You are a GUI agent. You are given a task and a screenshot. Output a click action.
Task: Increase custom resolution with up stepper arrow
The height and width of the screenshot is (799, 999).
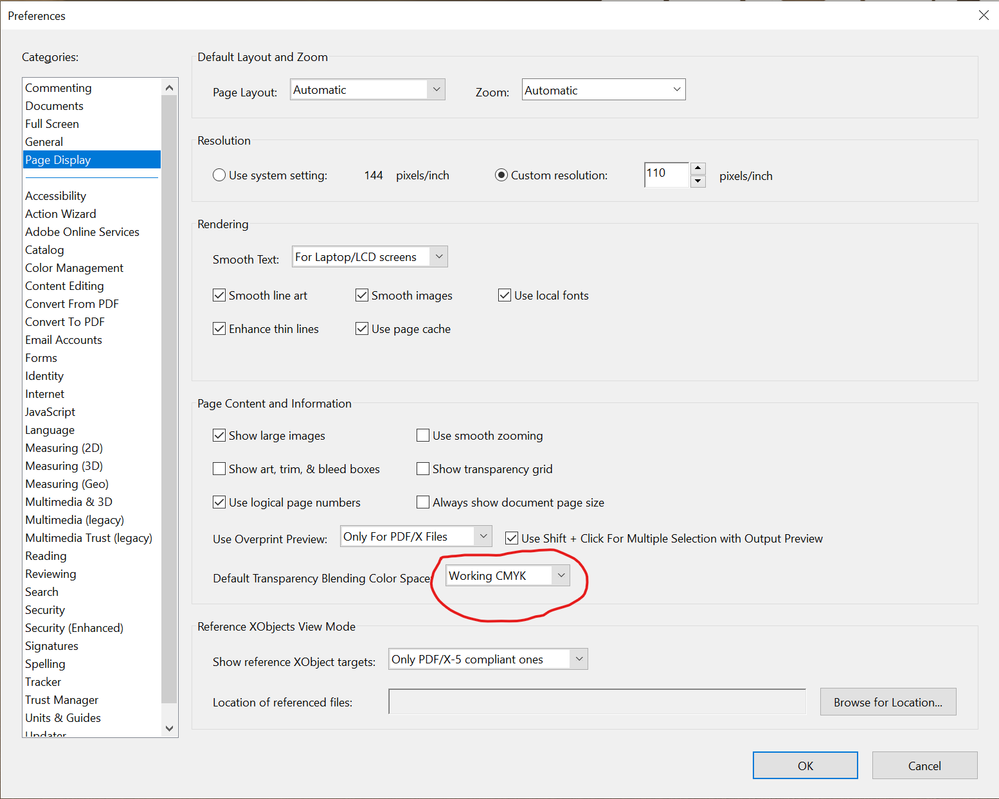click(x=698, y=169)
